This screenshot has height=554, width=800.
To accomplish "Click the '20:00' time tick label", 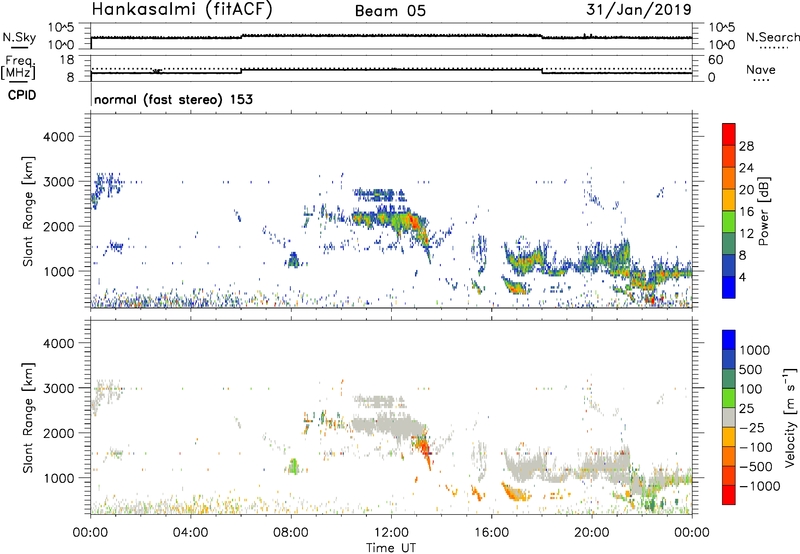I will coord(591,533).
